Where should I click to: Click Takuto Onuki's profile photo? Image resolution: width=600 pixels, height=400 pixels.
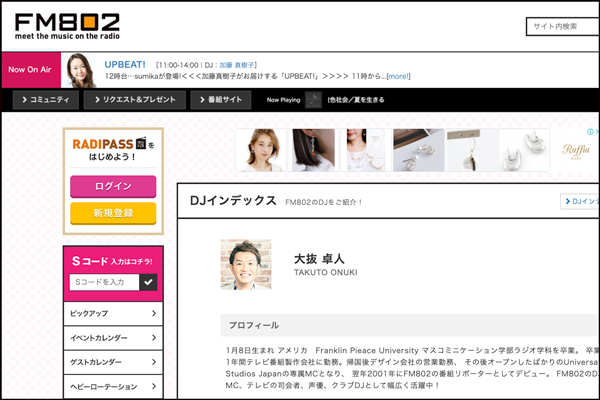click(x=245, y=265)
